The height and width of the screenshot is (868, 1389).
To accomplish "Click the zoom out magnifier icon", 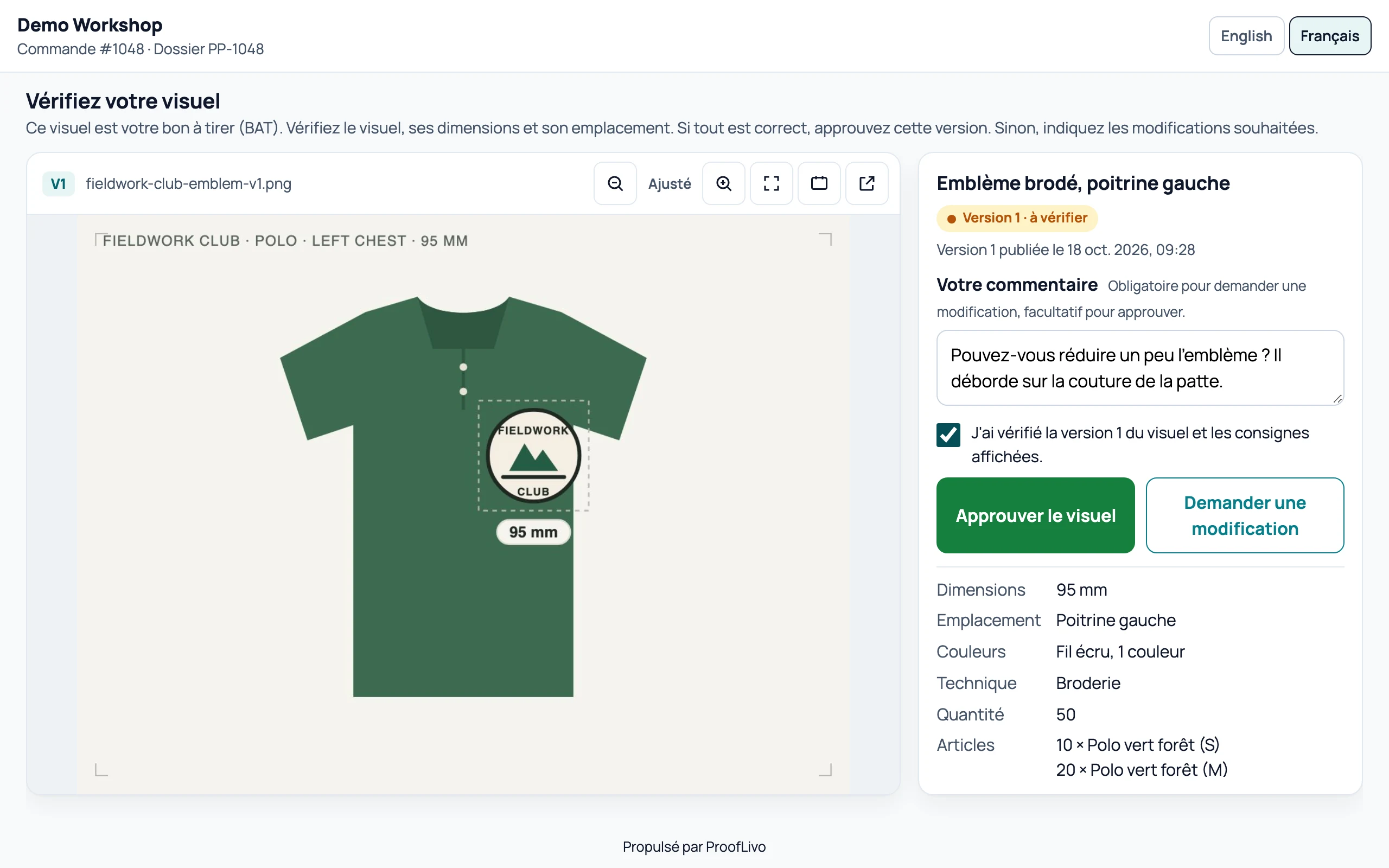I will (615, 183).
